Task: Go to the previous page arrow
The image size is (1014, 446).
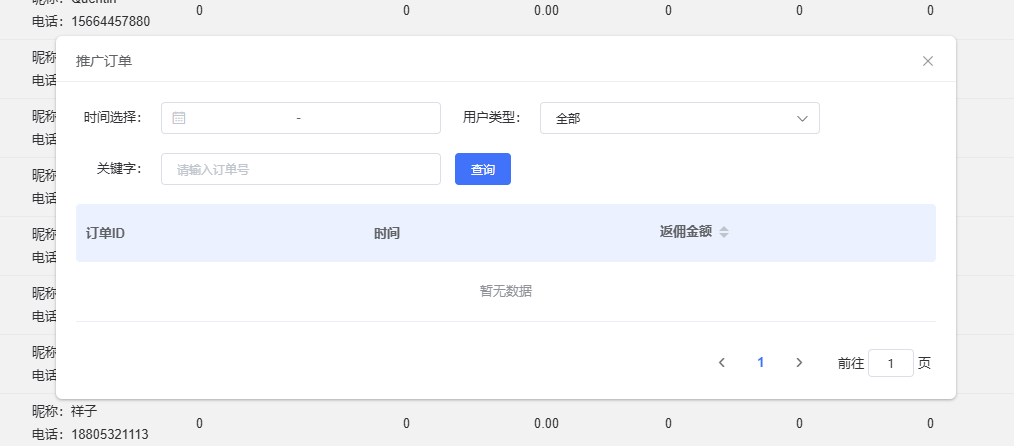Action: (x=721, y=363)
